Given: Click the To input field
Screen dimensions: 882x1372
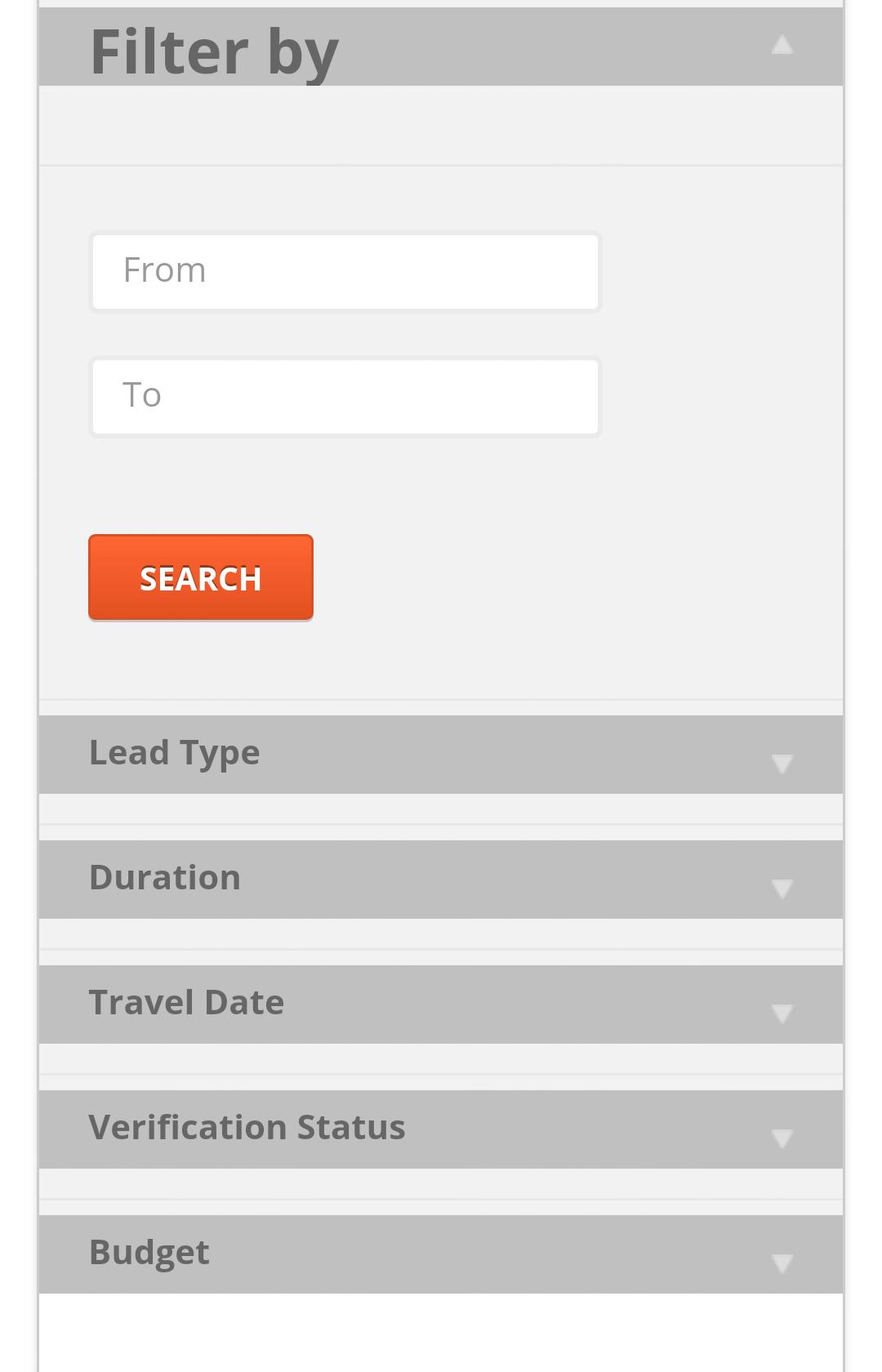Looking at the screenshot, I should click(345, 395).
